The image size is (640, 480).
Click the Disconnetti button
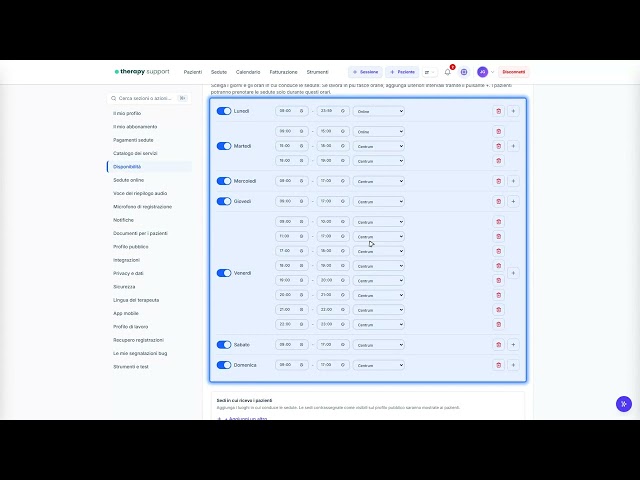click(x=513, y=72)
